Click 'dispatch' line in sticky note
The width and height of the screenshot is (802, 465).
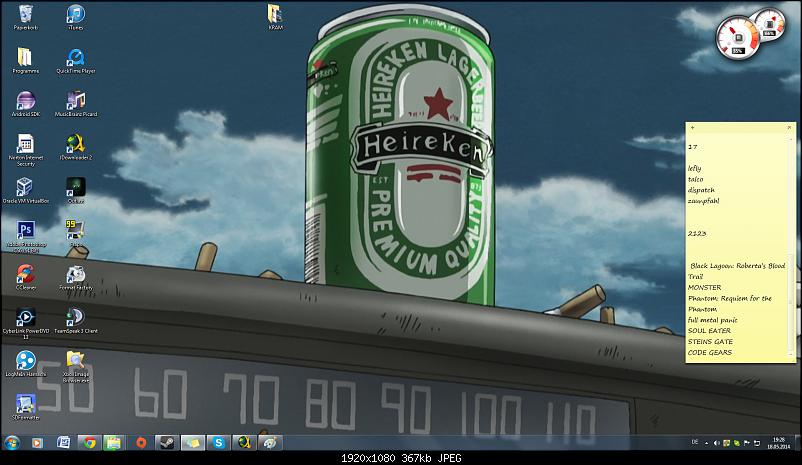coord(701,190)
